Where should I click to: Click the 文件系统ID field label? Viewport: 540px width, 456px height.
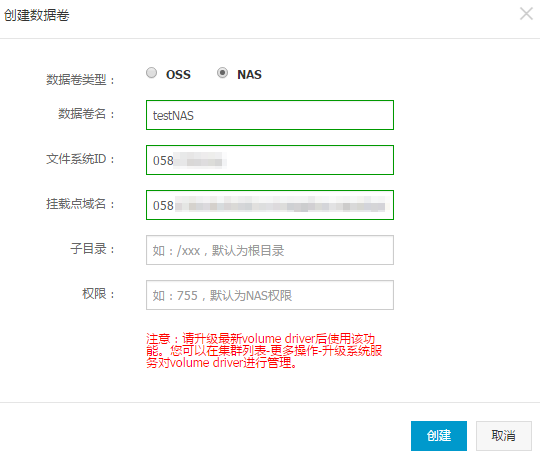pyautogui.click(x=80, y=159)
